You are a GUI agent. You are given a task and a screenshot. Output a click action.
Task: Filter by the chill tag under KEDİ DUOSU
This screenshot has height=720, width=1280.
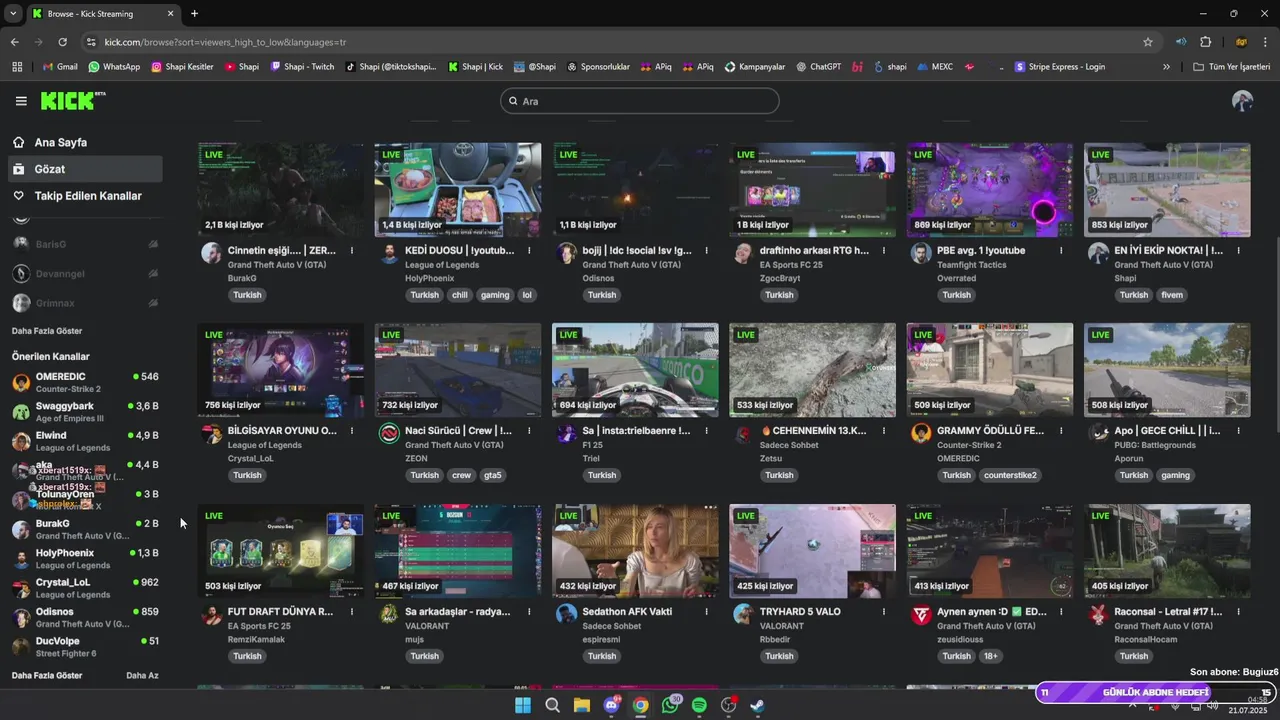click(x=460, y=295)
